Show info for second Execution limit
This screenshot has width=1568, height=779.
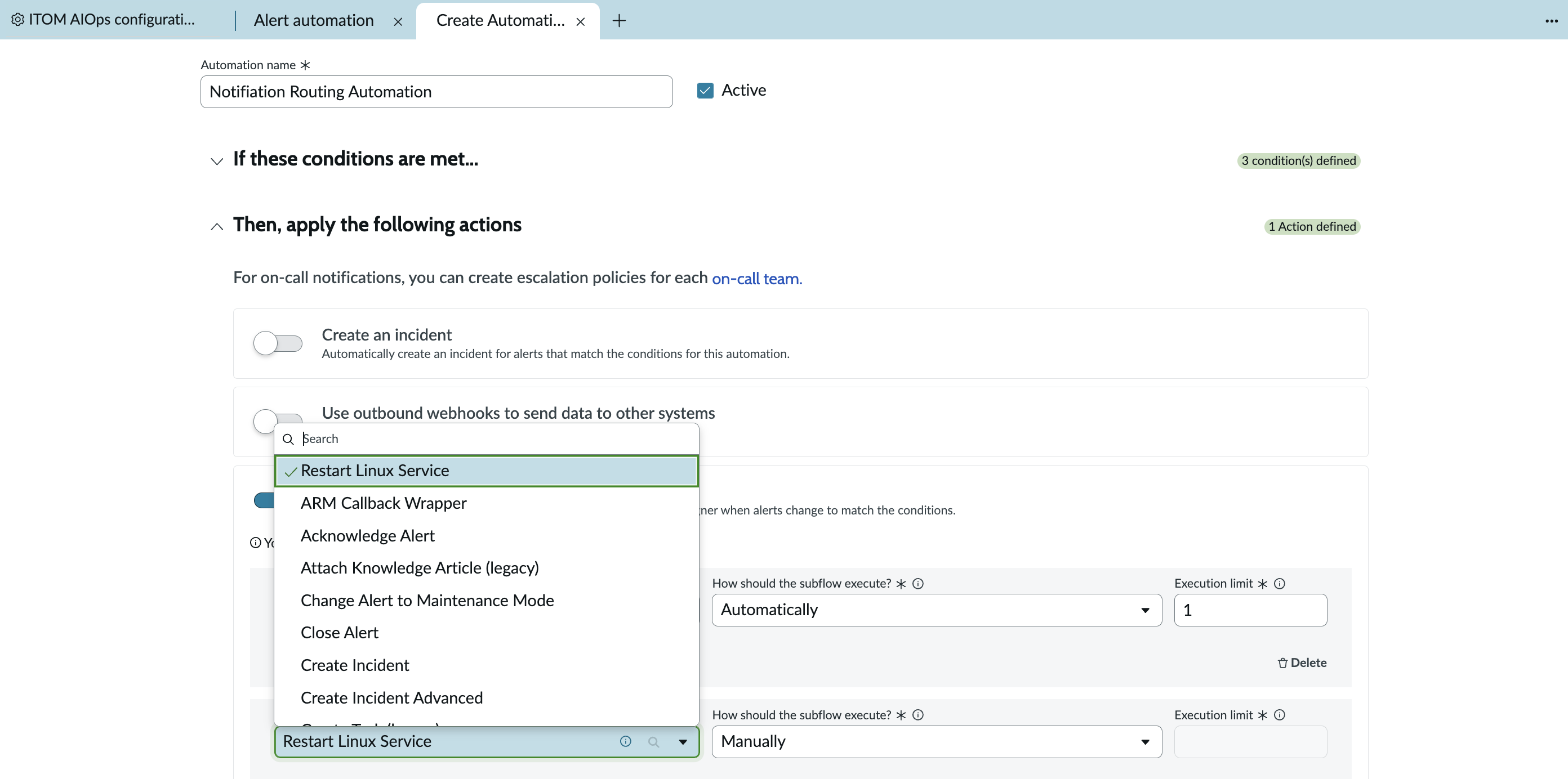[1280, 714]
